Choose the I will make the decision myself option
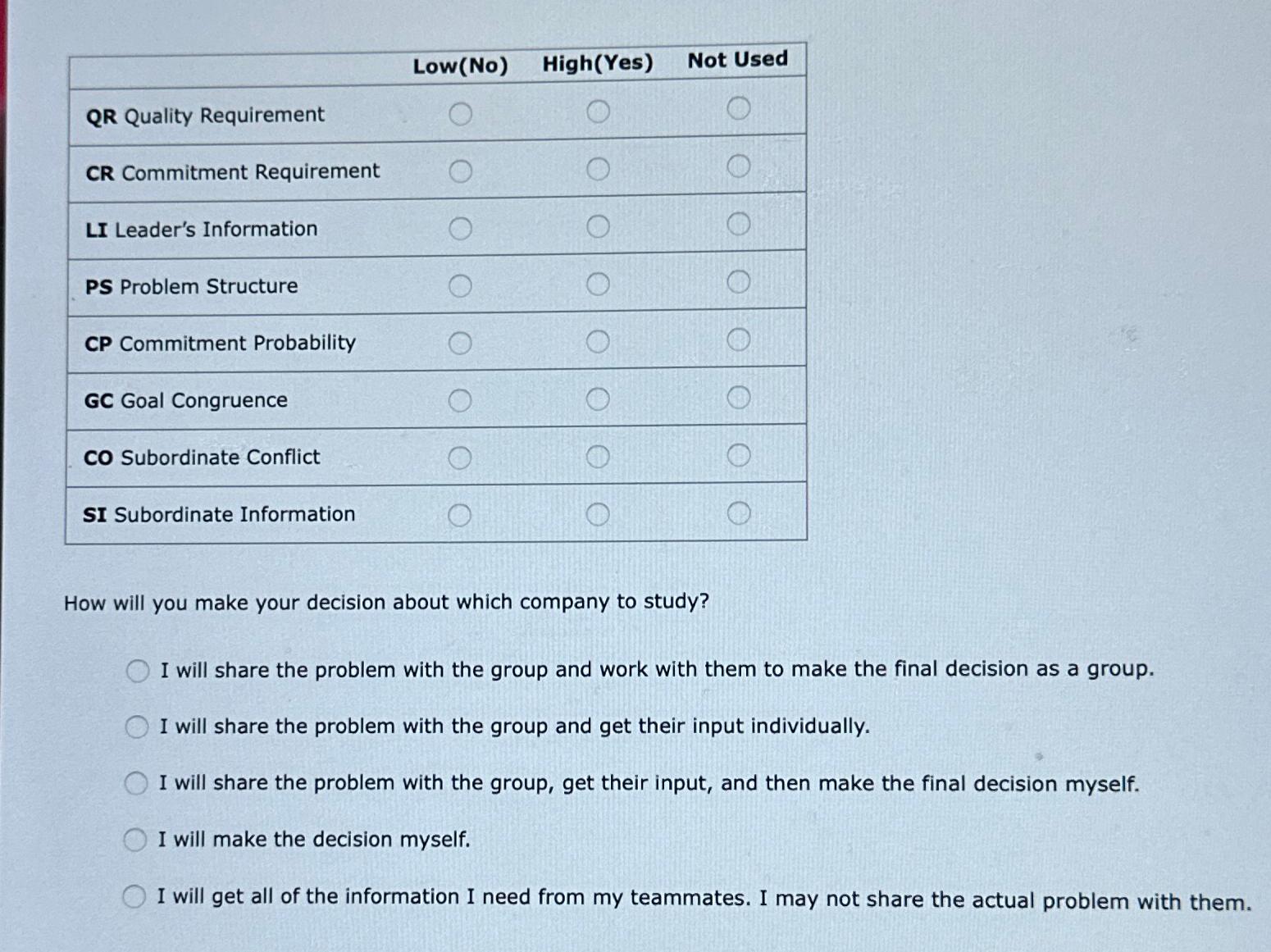The width and height of the screenshot is (1271, 952). [x=136, y=840]
